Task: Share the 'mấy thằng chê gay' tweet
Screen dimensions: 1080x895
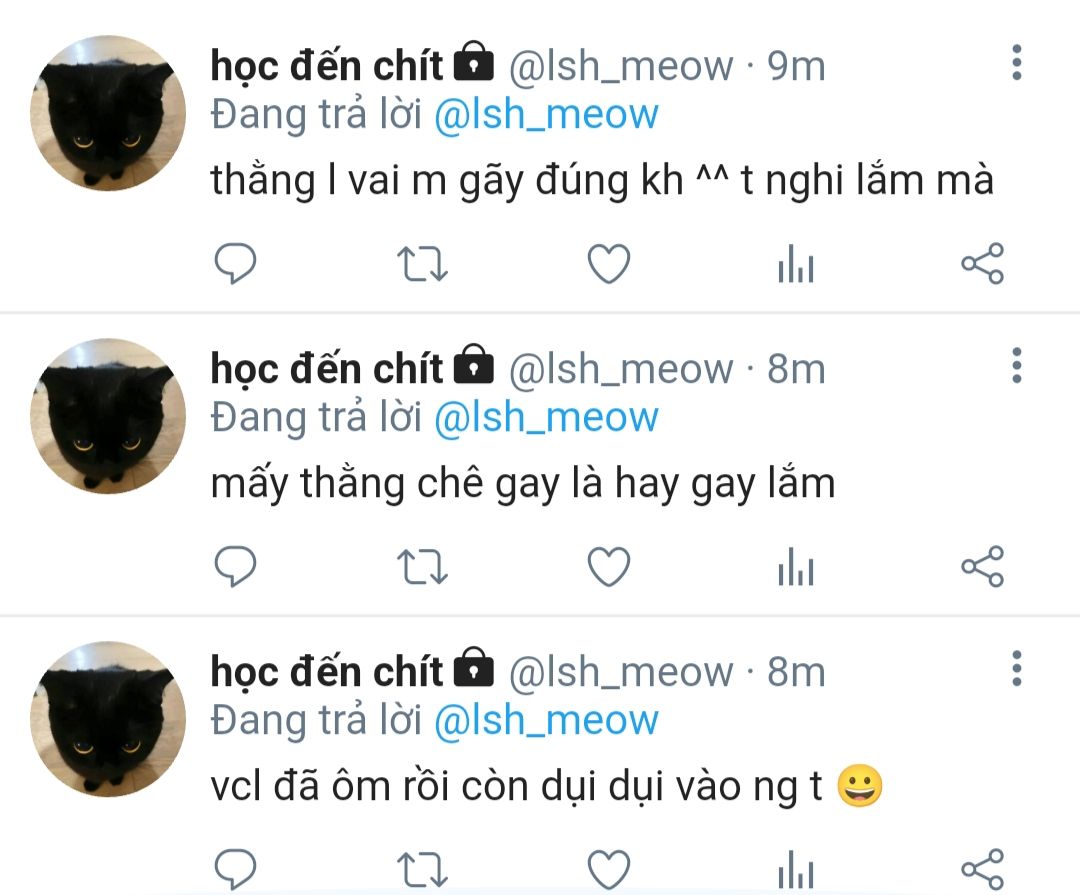Action: click(983, 567)
